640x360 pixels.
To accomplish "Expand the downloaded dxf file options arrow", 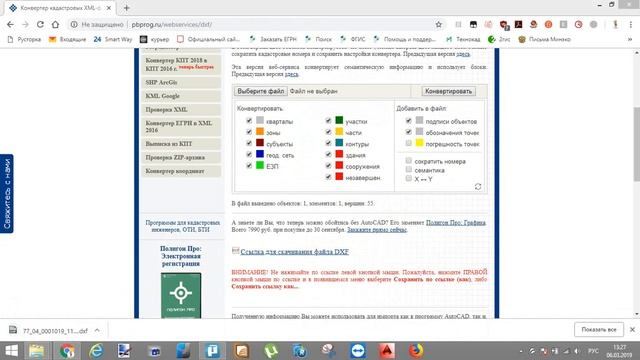I will pos(97,330).
